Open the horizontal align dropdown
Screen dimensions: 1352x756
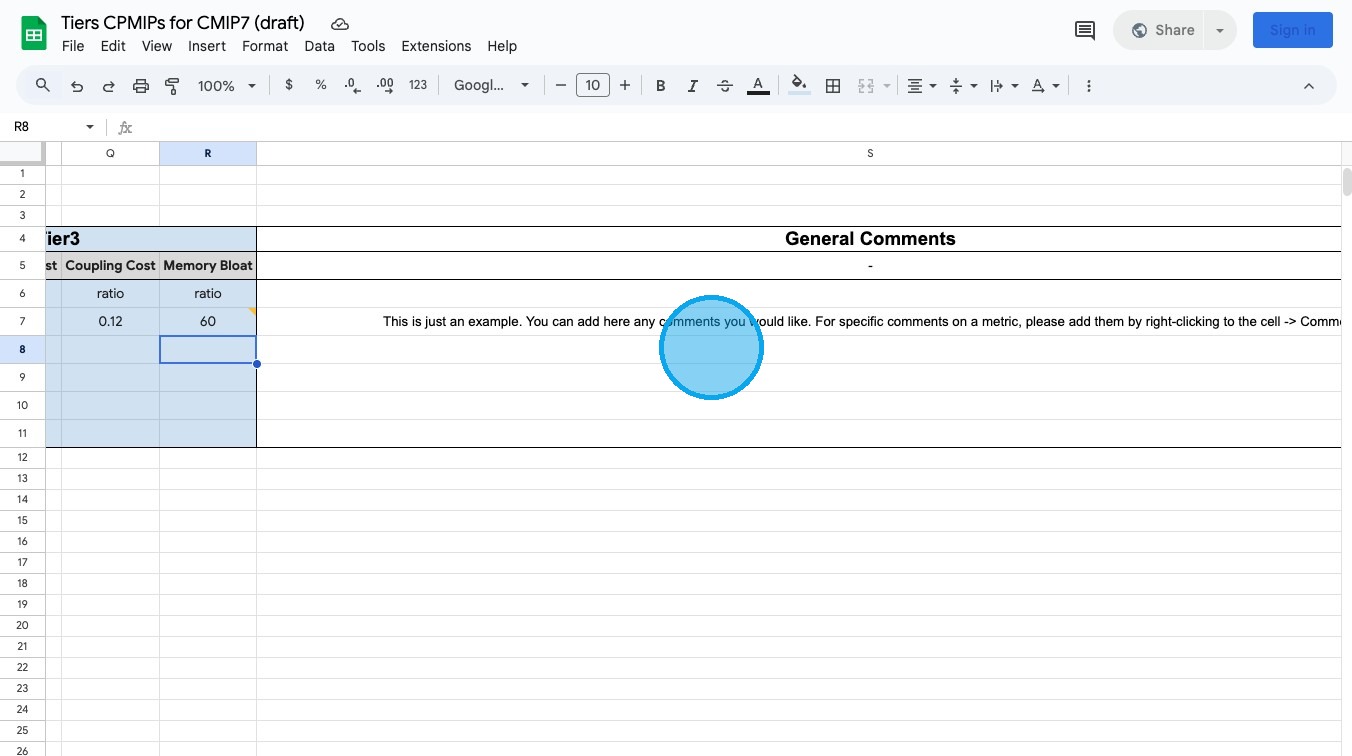click(921, 86)
